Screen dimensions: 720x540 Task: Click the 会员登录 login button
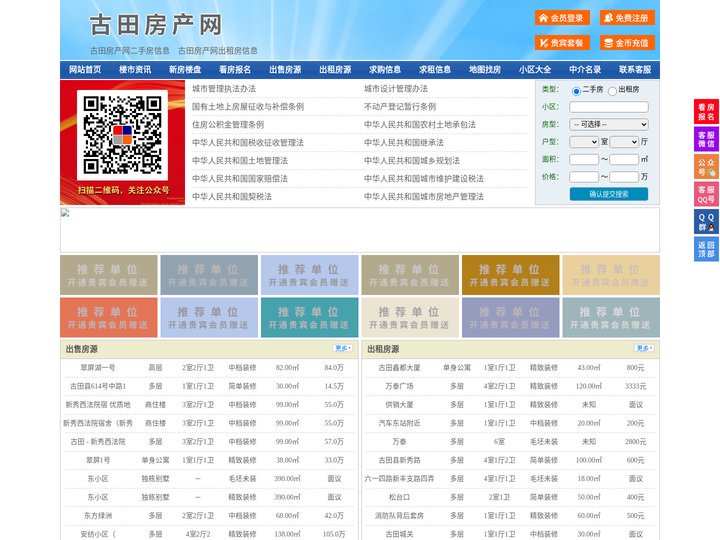pos(562,18)
